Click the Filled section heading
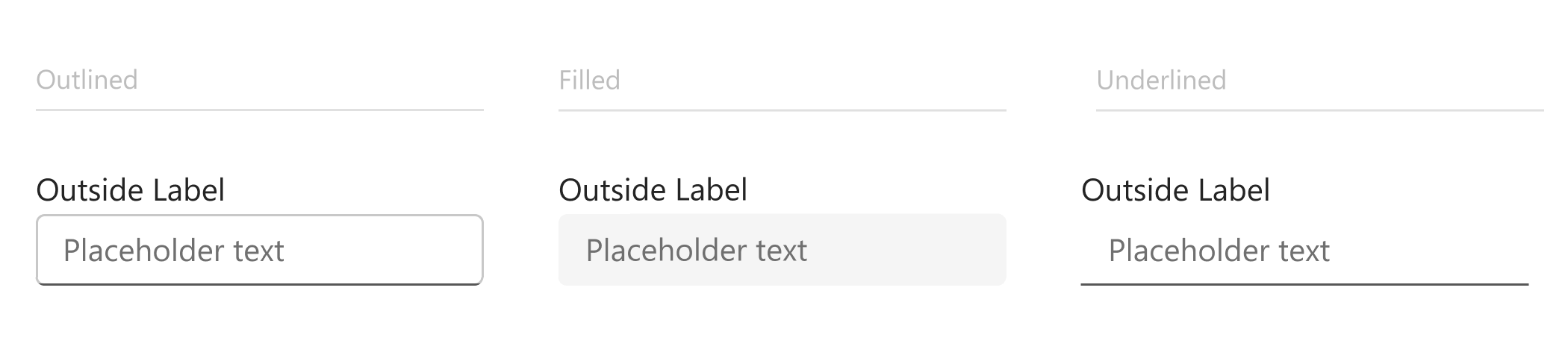Viewport: 1568px width, 358px height. [x=590, y=80]
